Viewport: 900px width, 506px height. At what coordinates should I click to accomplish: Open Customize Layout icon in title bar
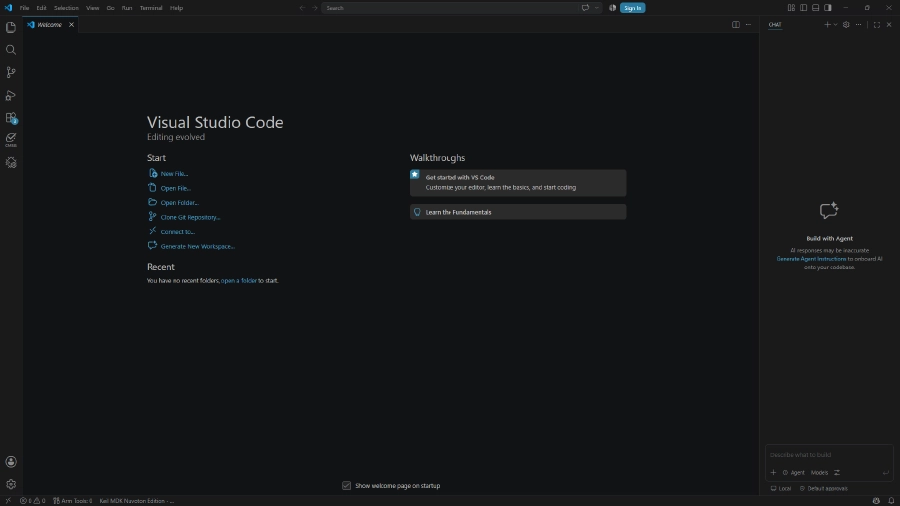[791, 8]
